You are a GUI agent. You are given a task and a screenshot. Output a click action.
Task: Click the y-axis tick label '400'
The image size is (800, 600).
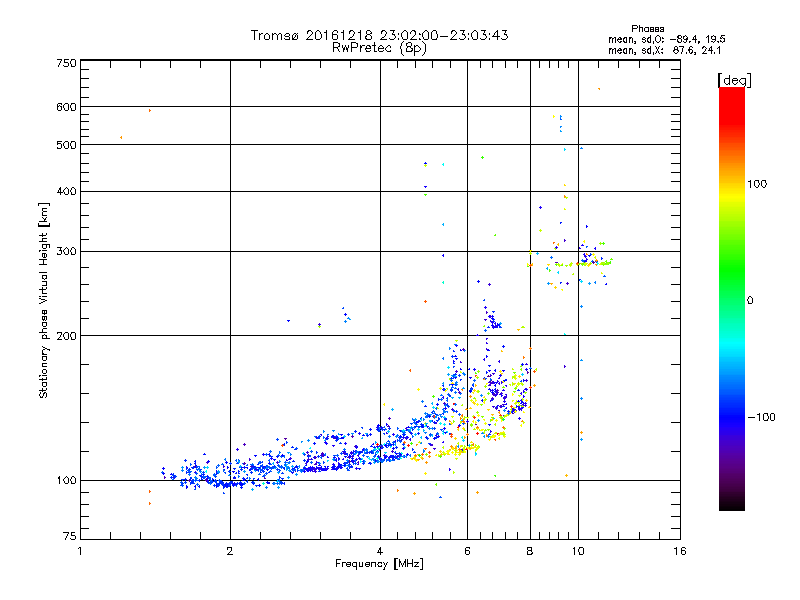click(x=66, y=192)
